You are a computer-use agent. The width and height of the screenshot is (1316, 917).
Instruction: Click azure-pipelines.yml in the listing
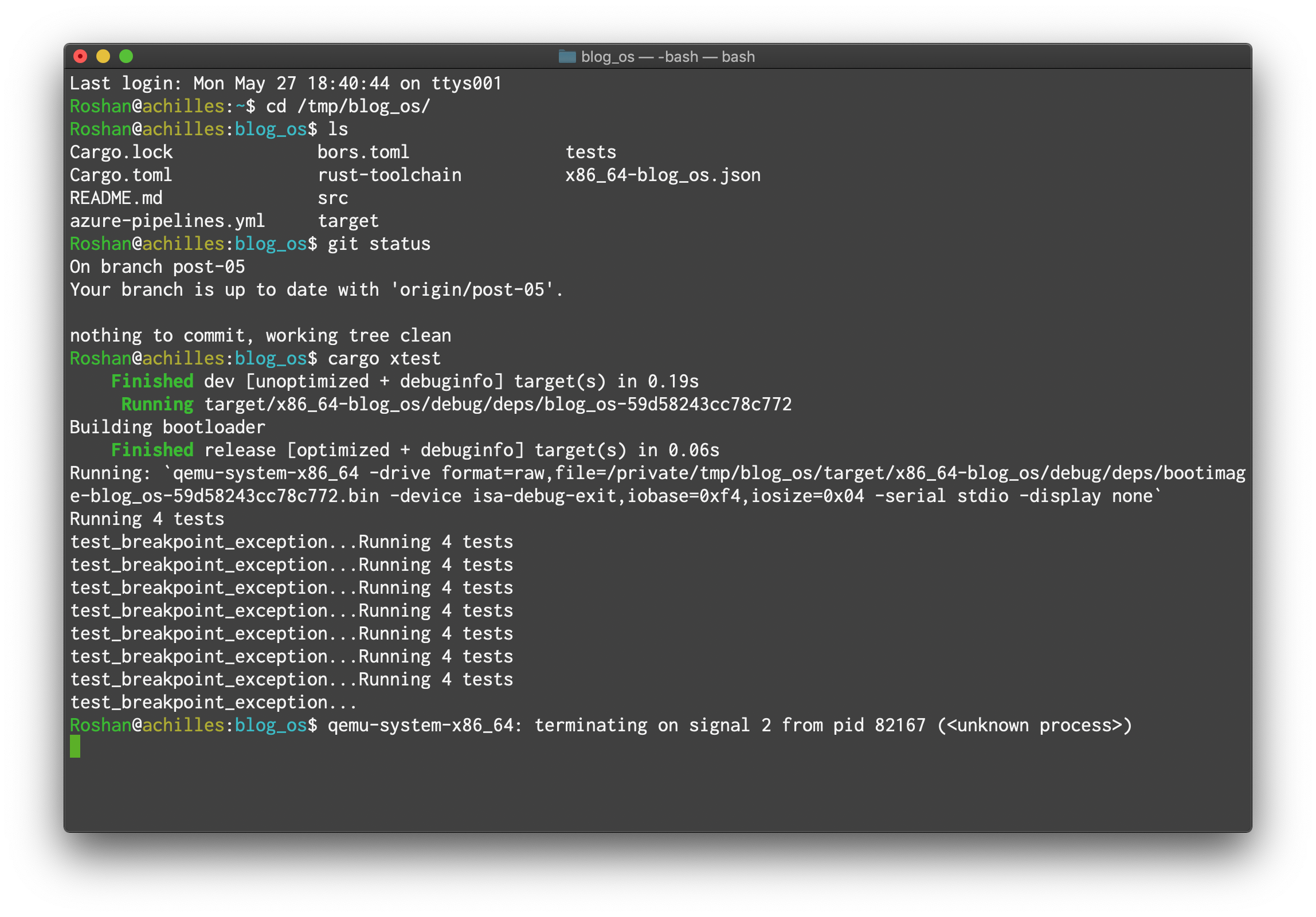point(167,221)
